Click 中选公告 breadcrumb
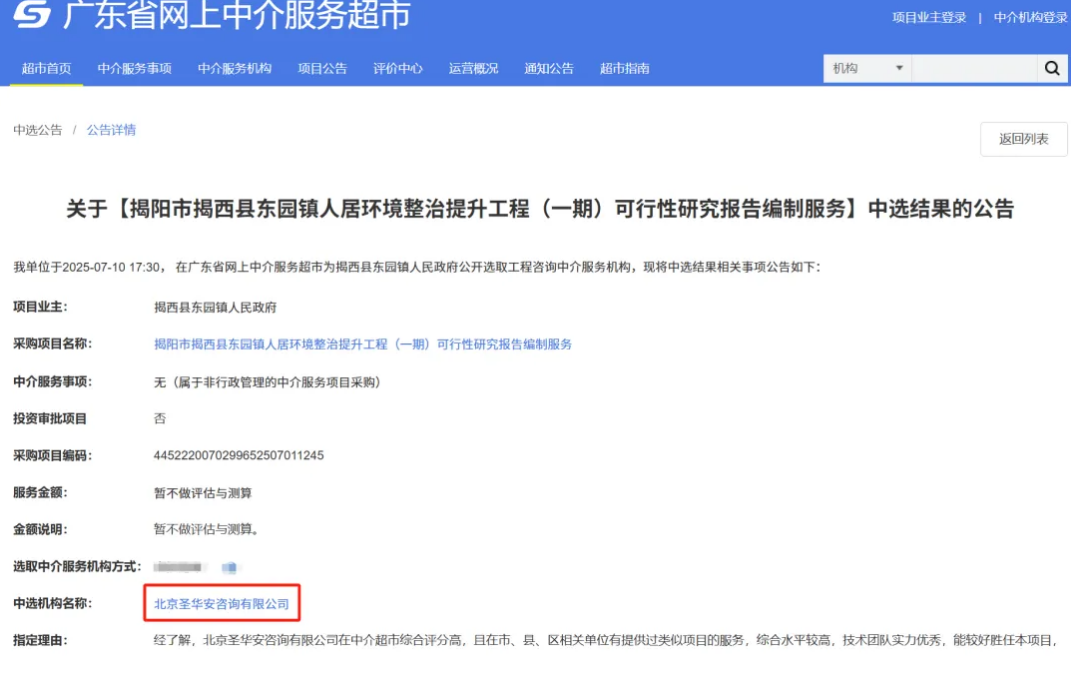This screenshot has height=694, width=1071. click(x=38, y=130)
